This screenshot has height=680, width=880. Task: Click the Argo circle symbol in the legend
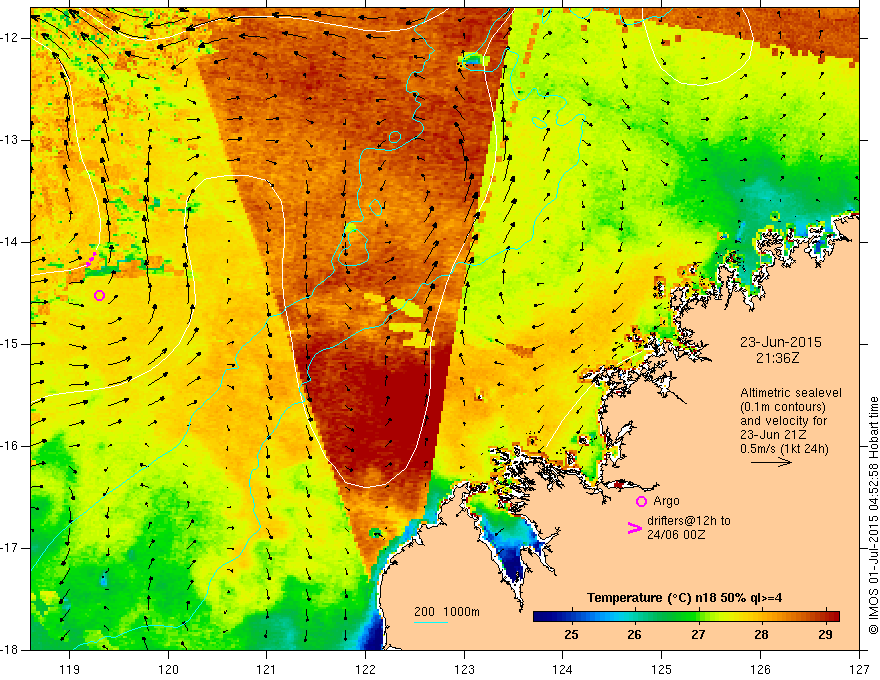point(641,501)
